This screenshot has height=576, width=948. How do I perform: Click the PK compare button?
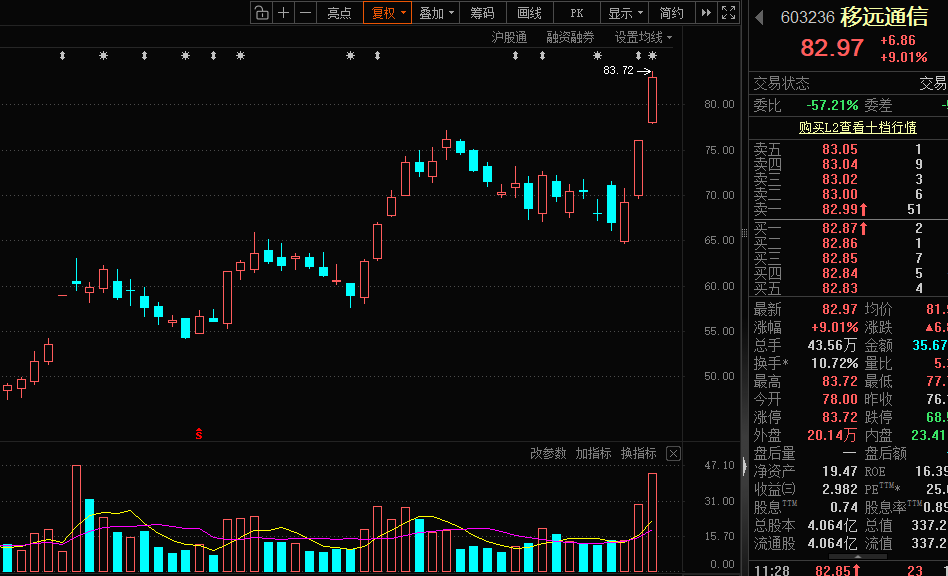pos(577,13)
